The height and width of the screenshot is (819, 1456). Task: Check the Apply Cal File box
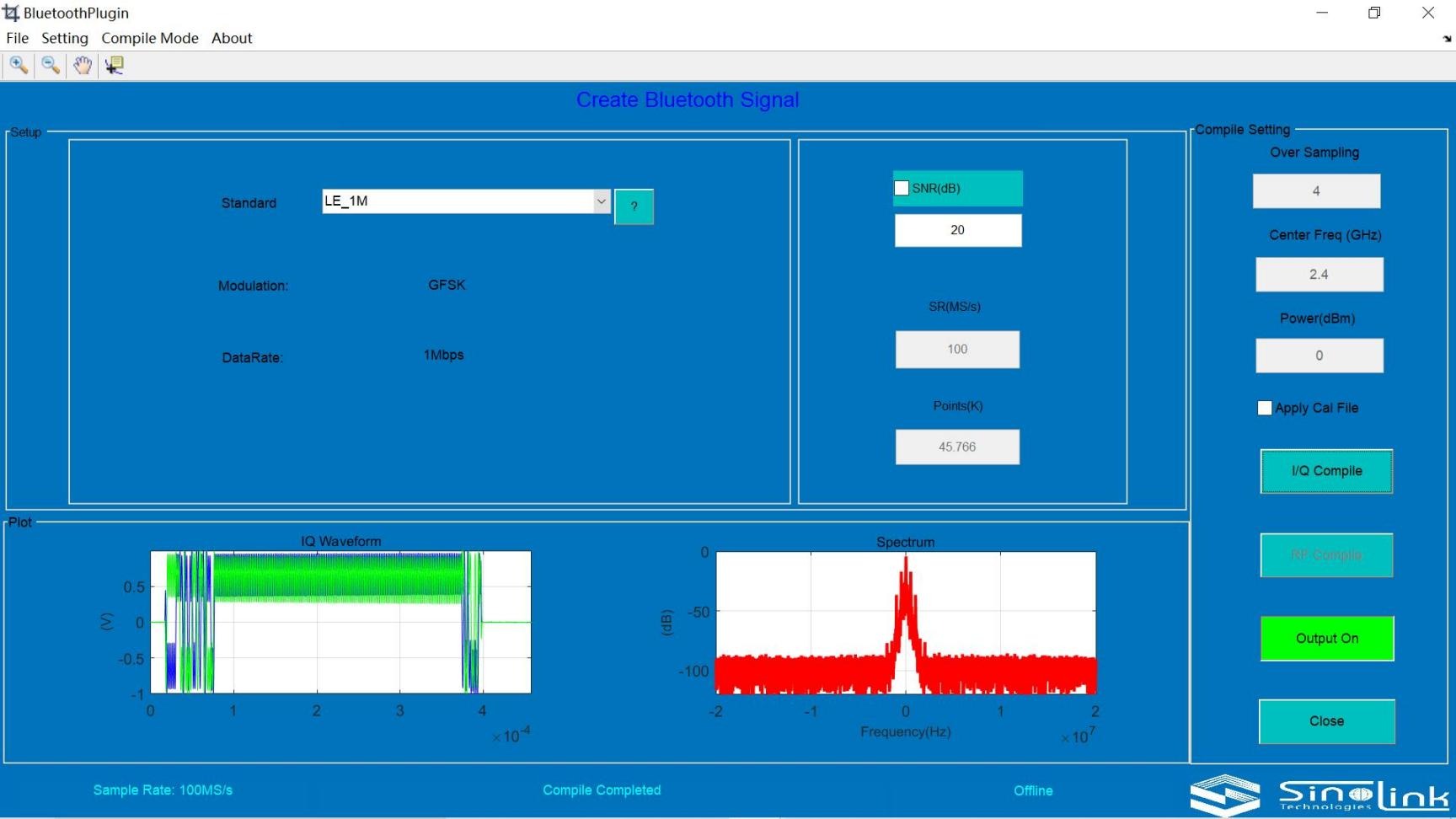click(x=1265, y=408)
